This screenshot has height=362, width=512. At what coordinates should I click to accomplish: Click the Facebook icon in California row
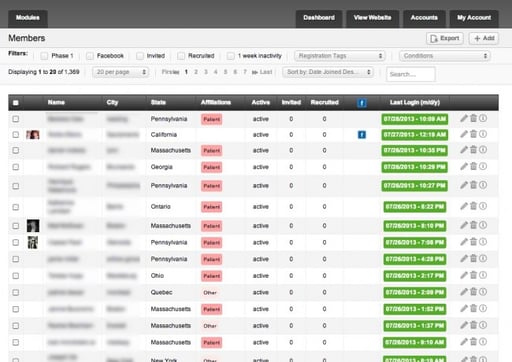point(362,135)
